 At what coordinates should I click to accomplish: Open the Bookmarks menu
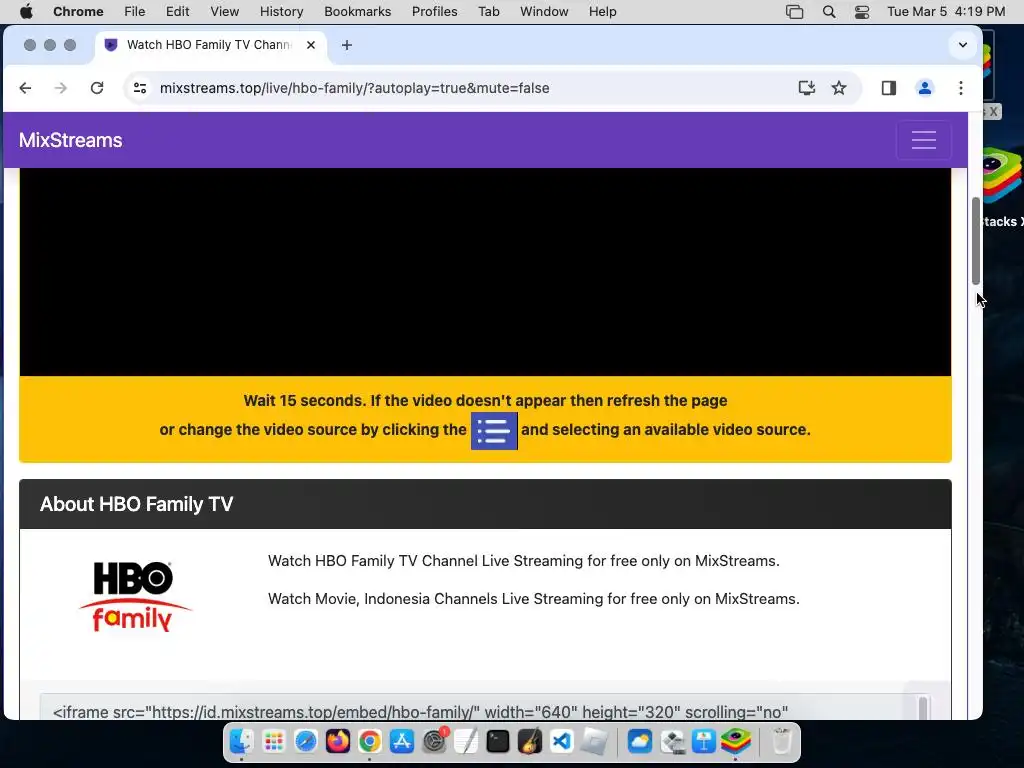click(357, 12)
